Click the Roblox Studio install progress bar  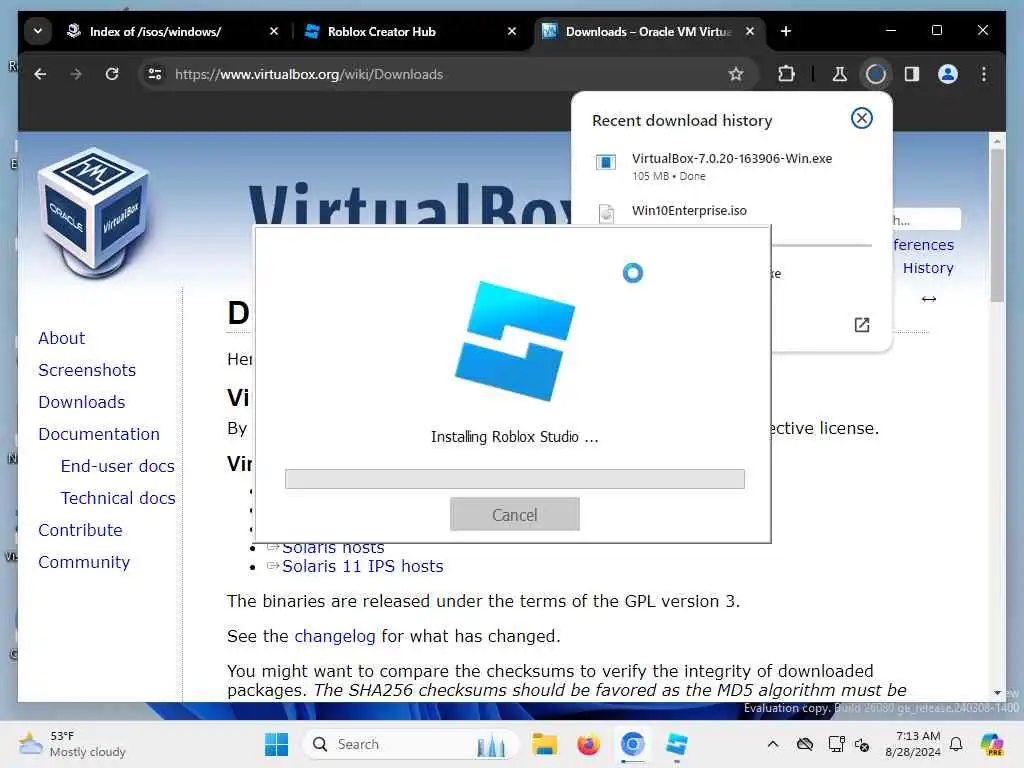tap(515, 479)
